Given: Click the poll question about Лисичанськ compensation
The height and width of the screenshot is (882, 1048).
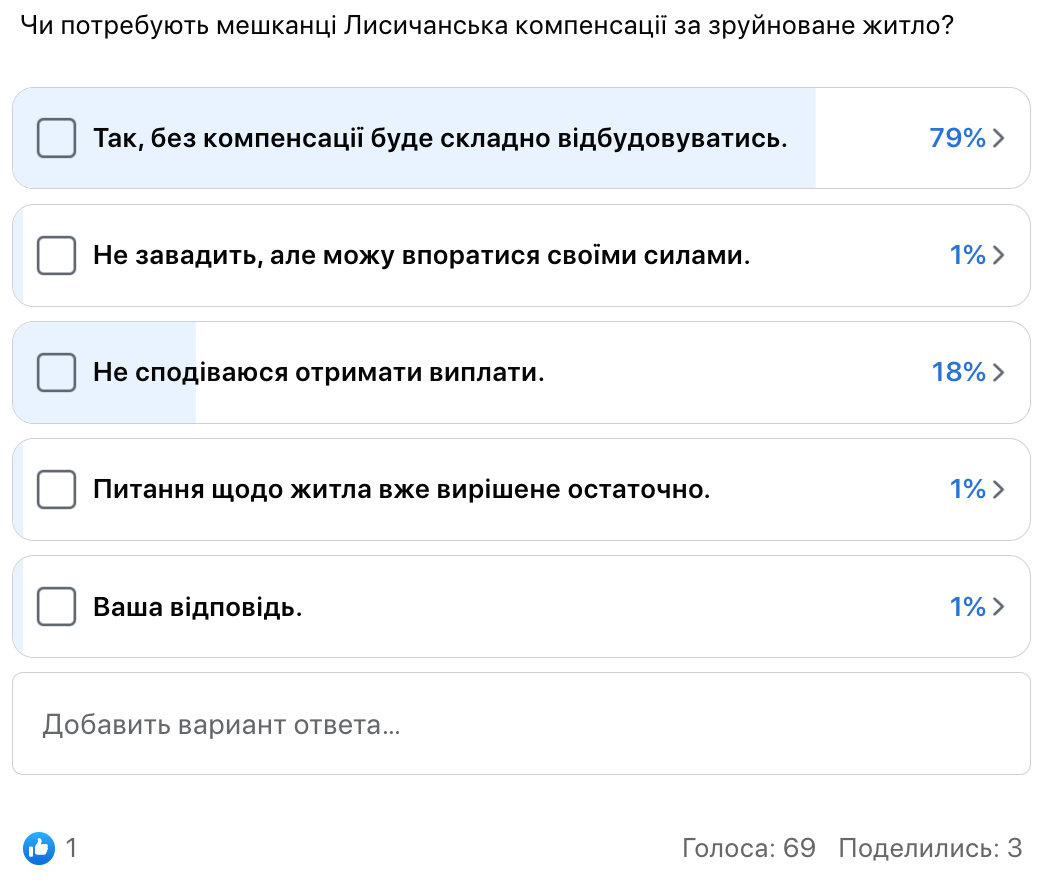Looking at the screenshot, I should pos(486,26).
